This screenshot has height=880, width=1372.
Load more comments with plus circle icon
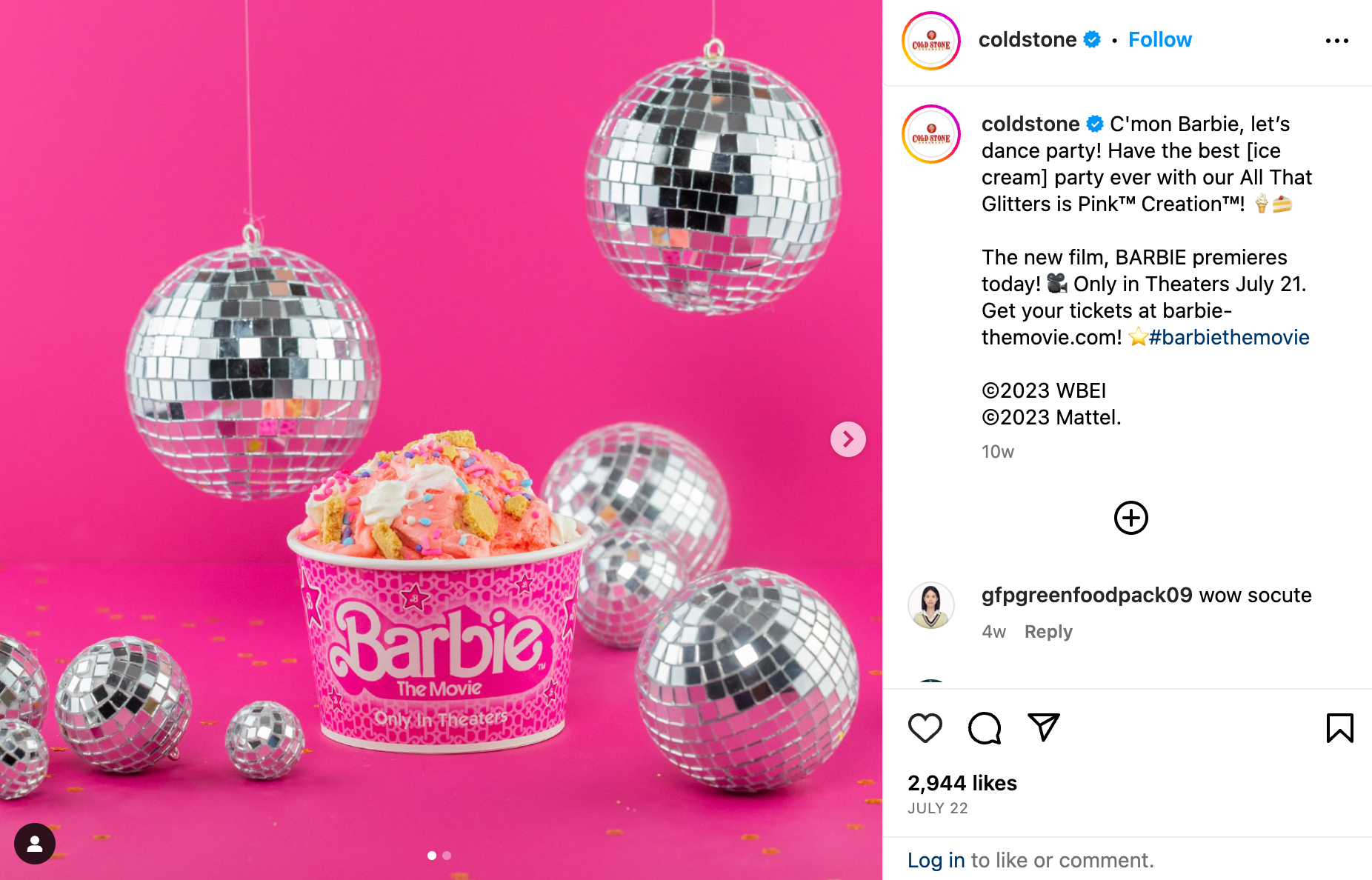(x=1131, y=518)
